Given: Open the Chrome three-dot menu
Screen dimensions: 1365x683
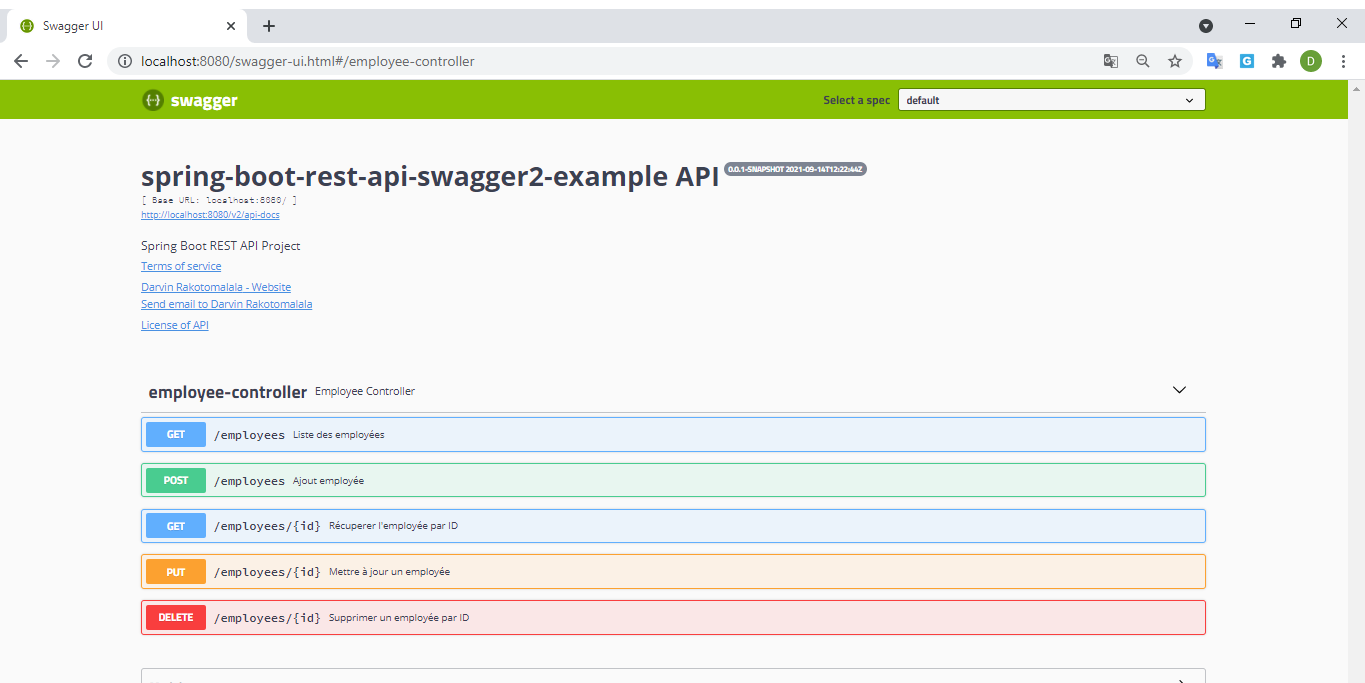Looking at the screenshot, I should (x=1343, y=61).
